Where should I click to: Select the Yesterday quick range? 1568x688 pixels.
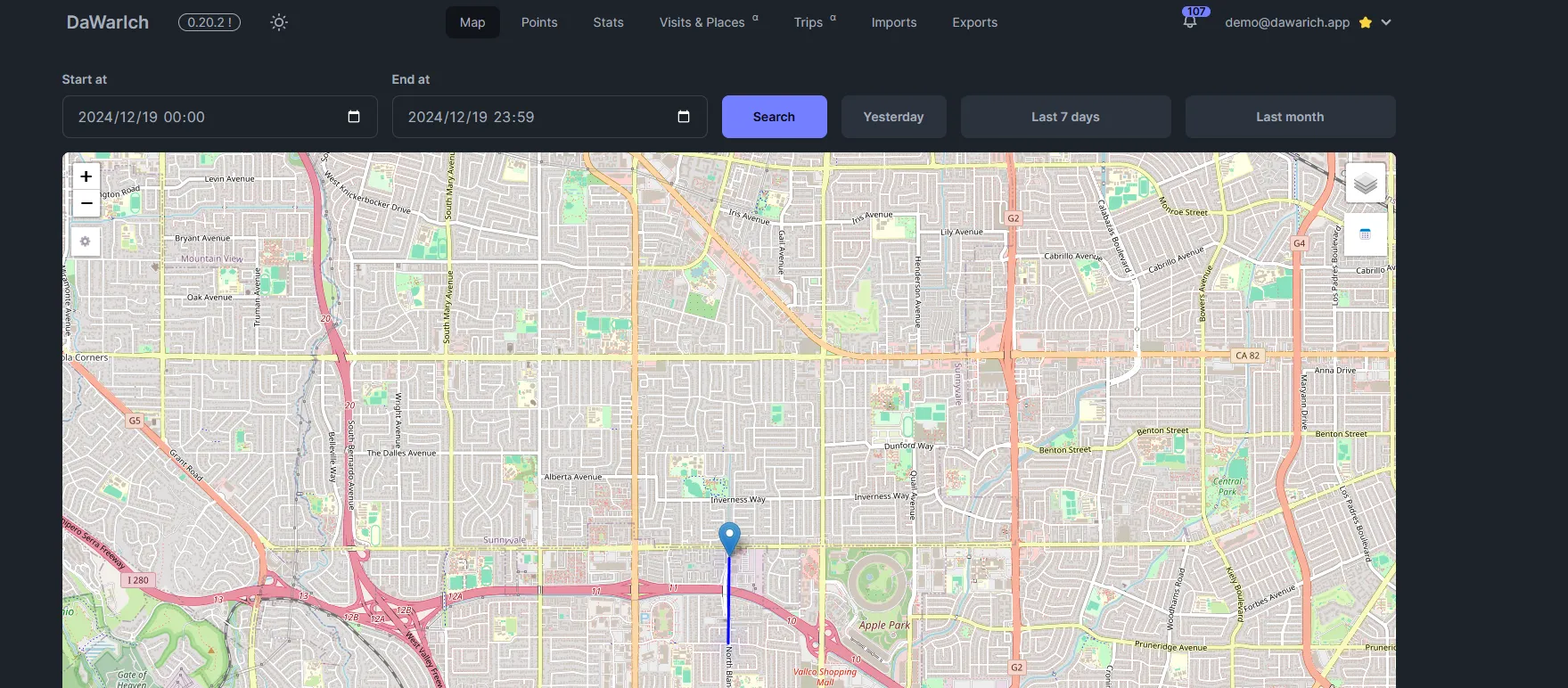coord(893,117)
